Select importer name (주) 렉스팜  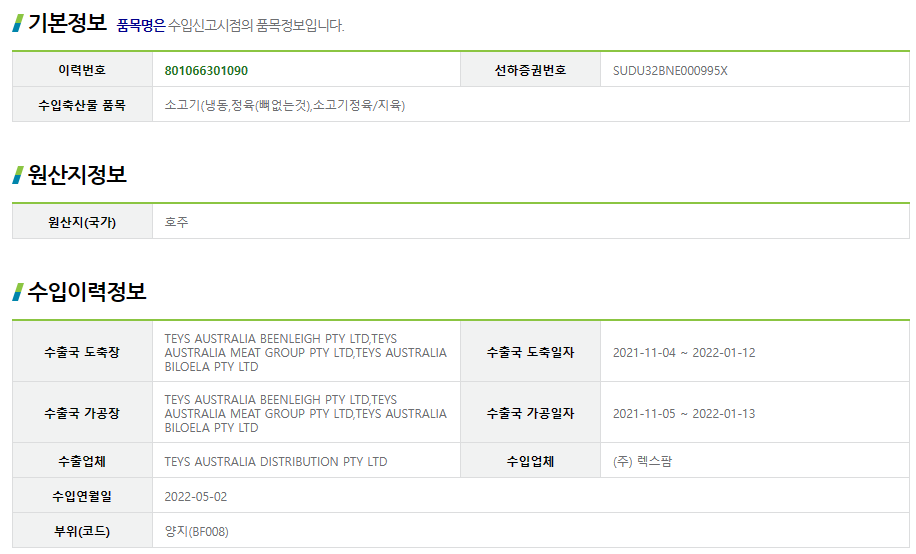(643, 461)
